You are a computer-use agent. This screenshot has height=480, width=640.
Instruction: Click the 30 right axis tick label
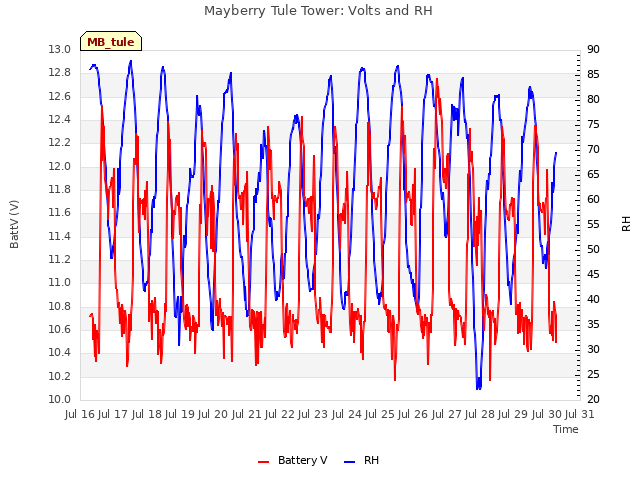[x=593, y=349]
